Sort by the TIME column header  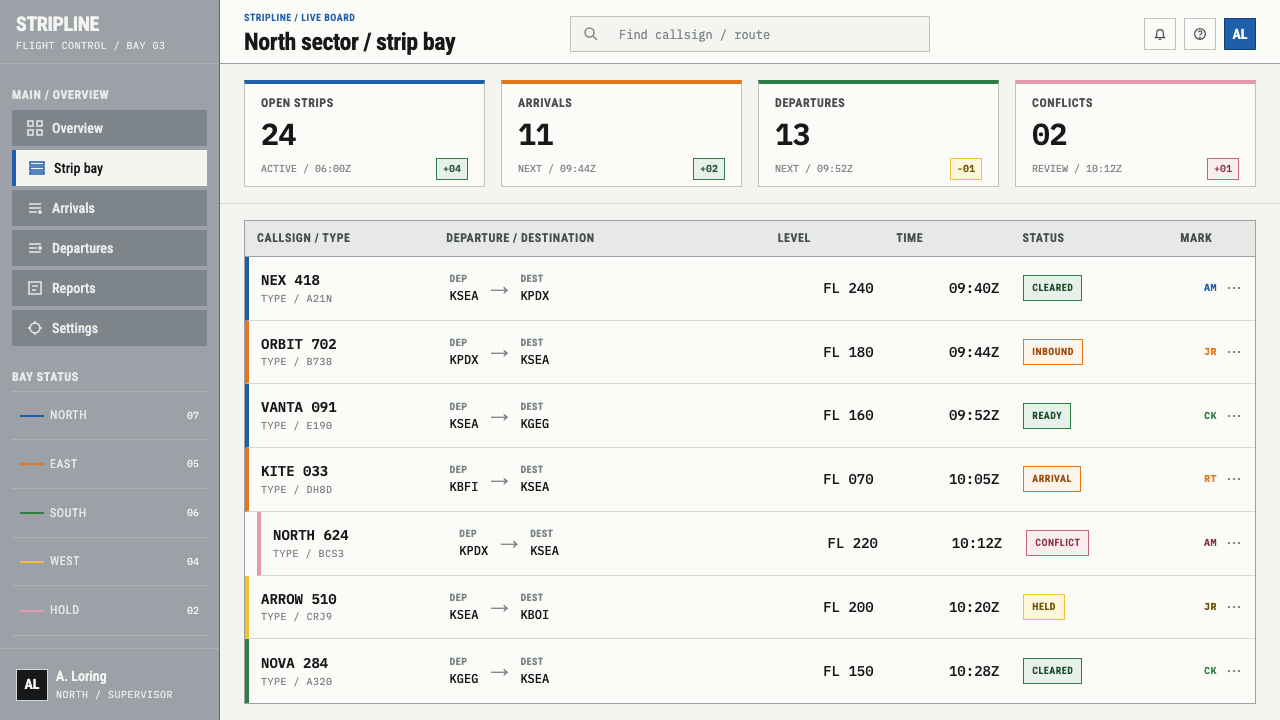909,238
